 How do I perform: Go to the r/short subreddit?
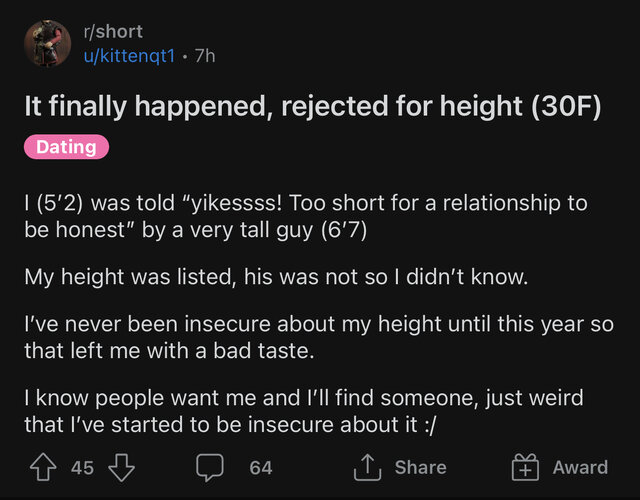tap(112, 32)
